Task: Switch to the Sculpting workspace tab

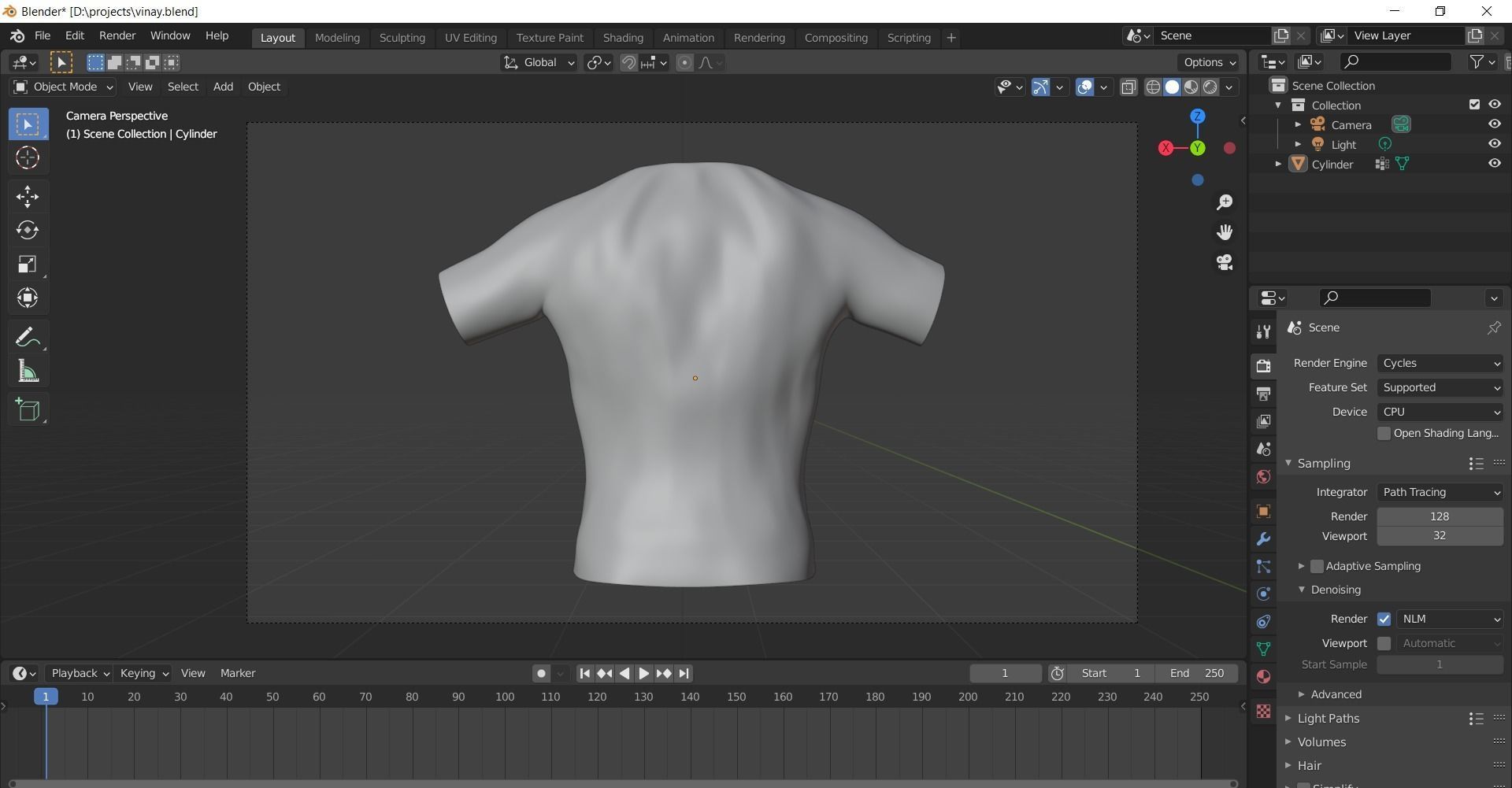Action: tap(402, 38)
